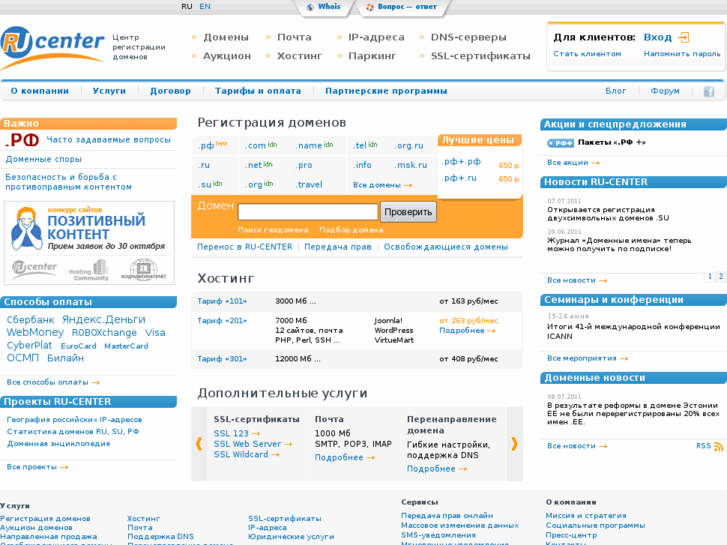The width and height of the screenshot is (727, 545).
Task: Click the RU-CENTER logo
Action: [x=52, y=47]
